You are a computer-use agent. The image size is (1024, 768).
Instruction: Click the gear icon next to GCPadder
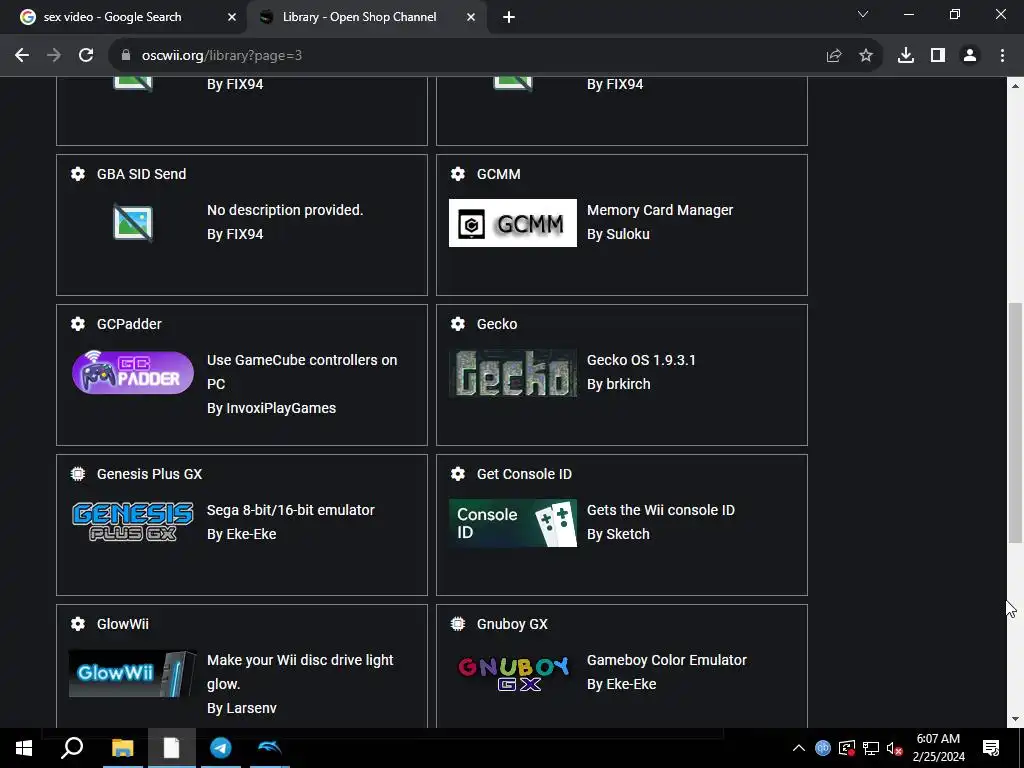coord(78,324)
